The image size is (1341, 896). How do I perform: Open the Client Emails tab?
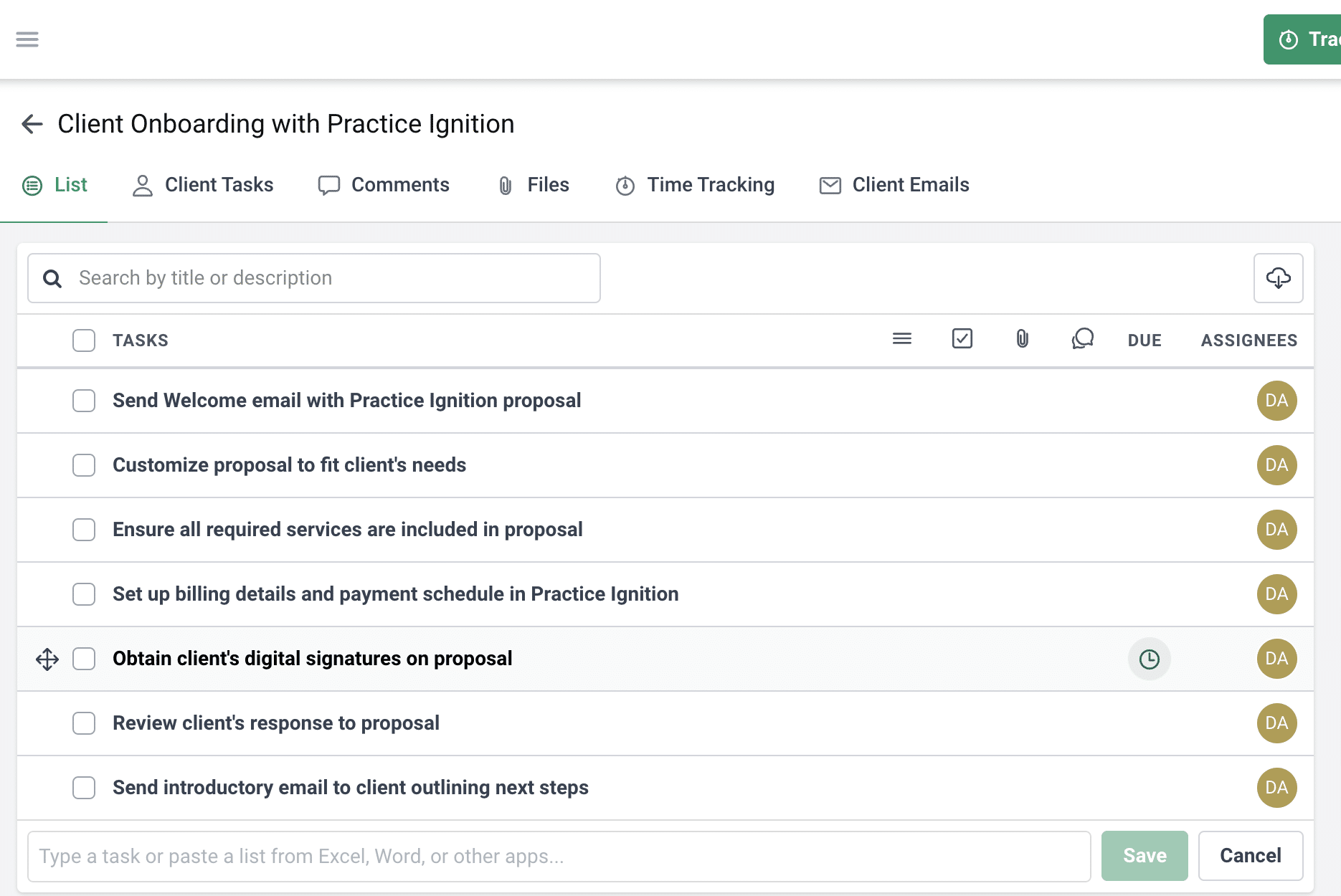click(894, 185)
